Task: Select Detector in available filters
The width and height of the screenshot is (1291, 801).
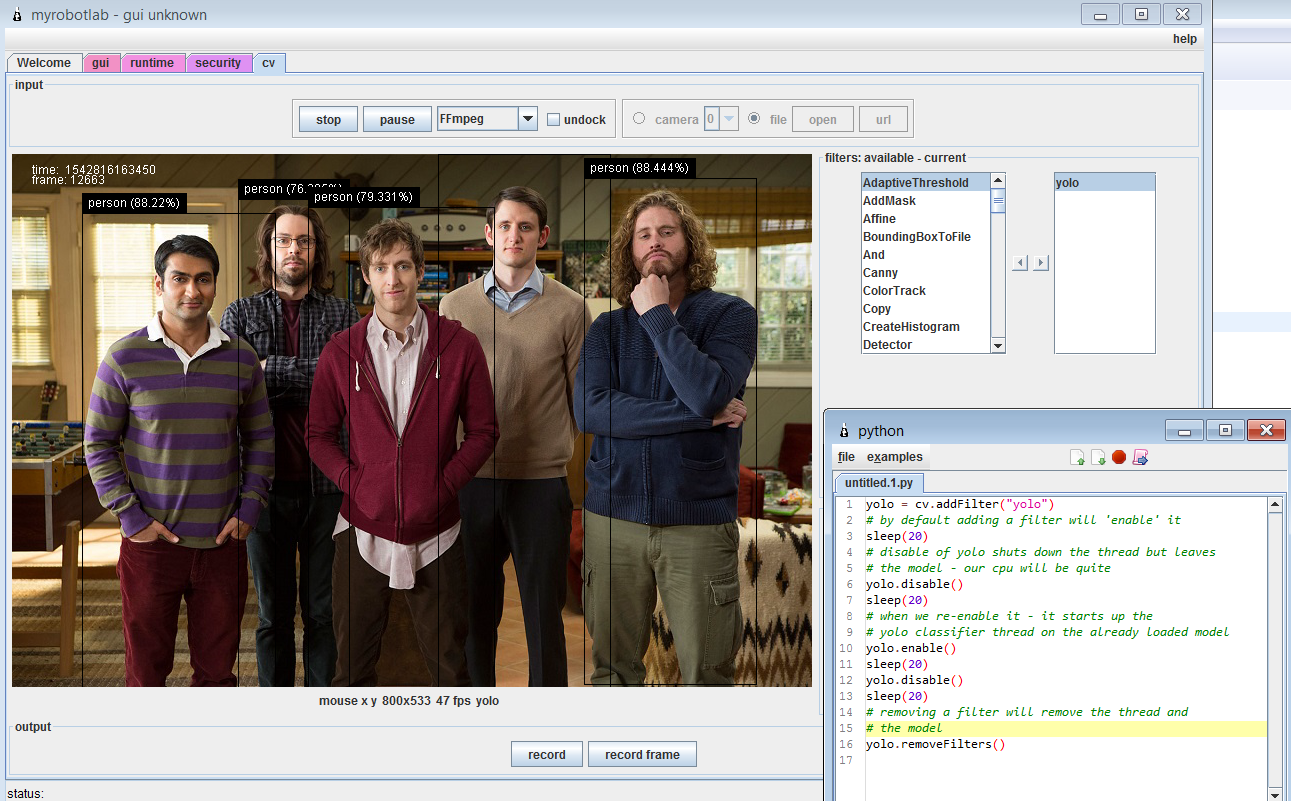Action: coord(925,345)
